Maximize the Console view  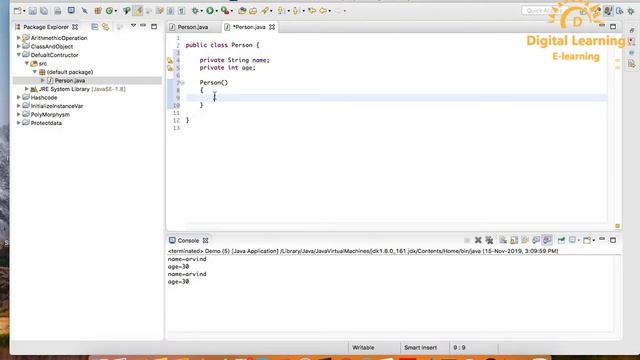pos(613,240)
